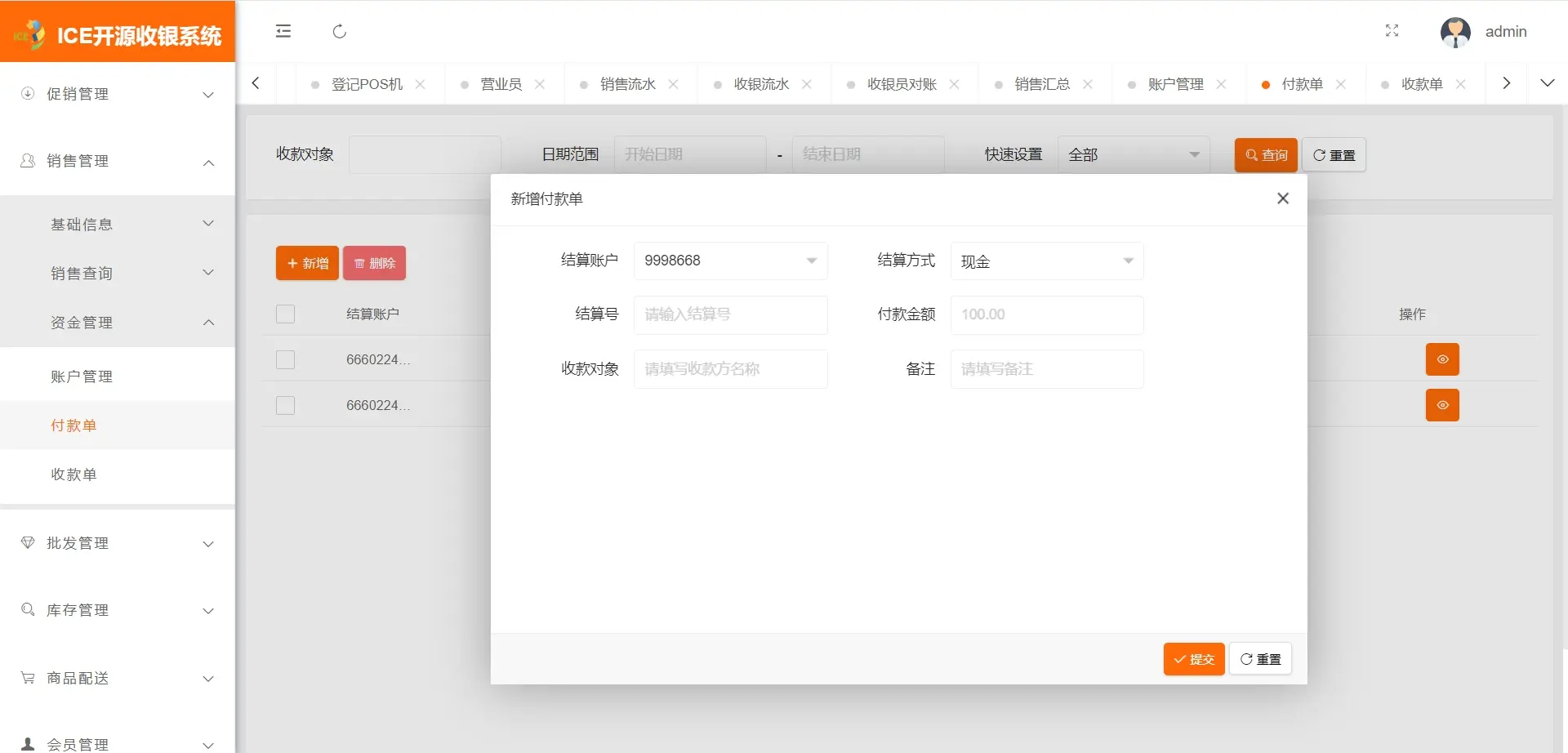Click 重置 beside the 查询 button
Viewport: 1568px width, 753px height.
[x=1334, y=155]
